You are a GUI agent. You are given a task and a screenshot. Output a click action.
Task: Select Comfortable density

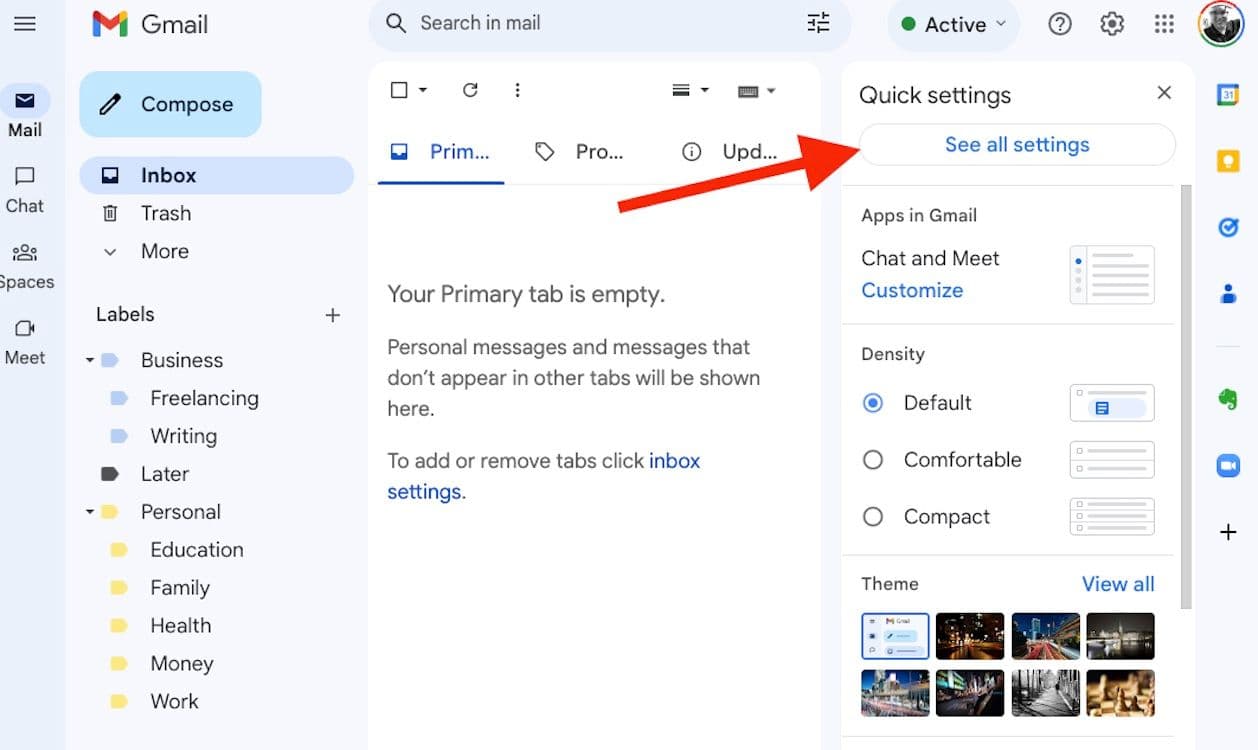click(x=872, y=459)
